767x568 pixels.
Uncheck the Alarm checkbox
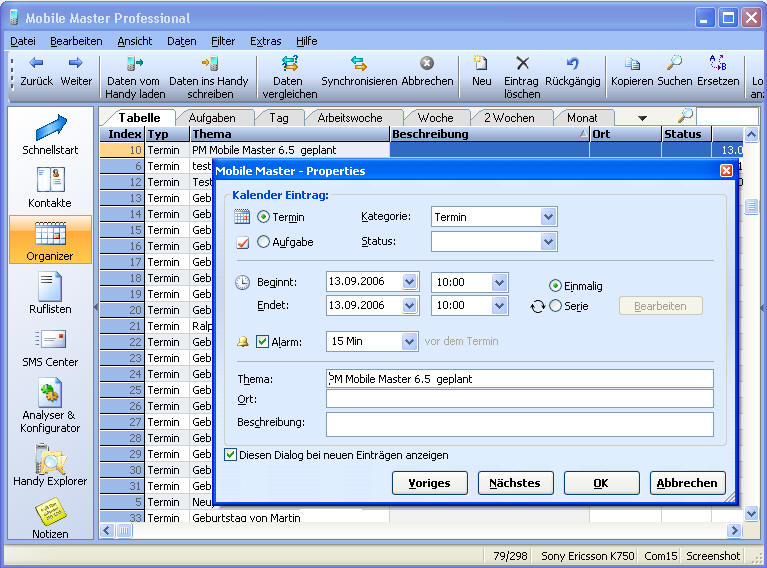pos(262,341)
